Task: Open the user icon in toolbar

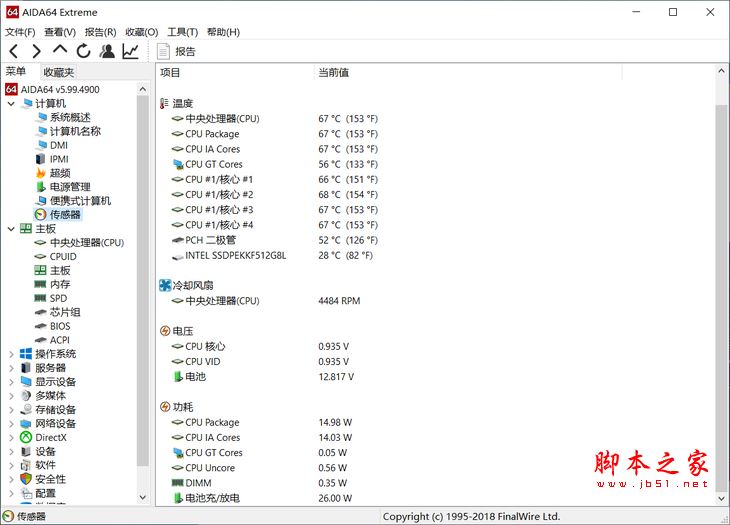Action: pyautogui.click(x=107, y=51)
